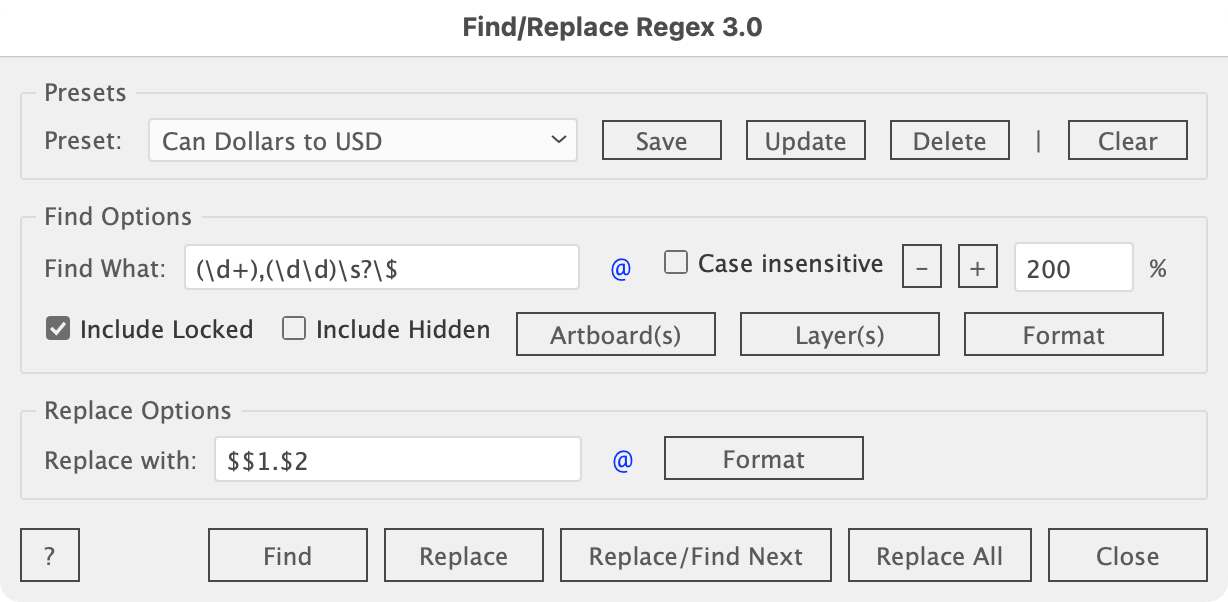
Task: Increase zoom with the plus button
Action: (978, 268)
